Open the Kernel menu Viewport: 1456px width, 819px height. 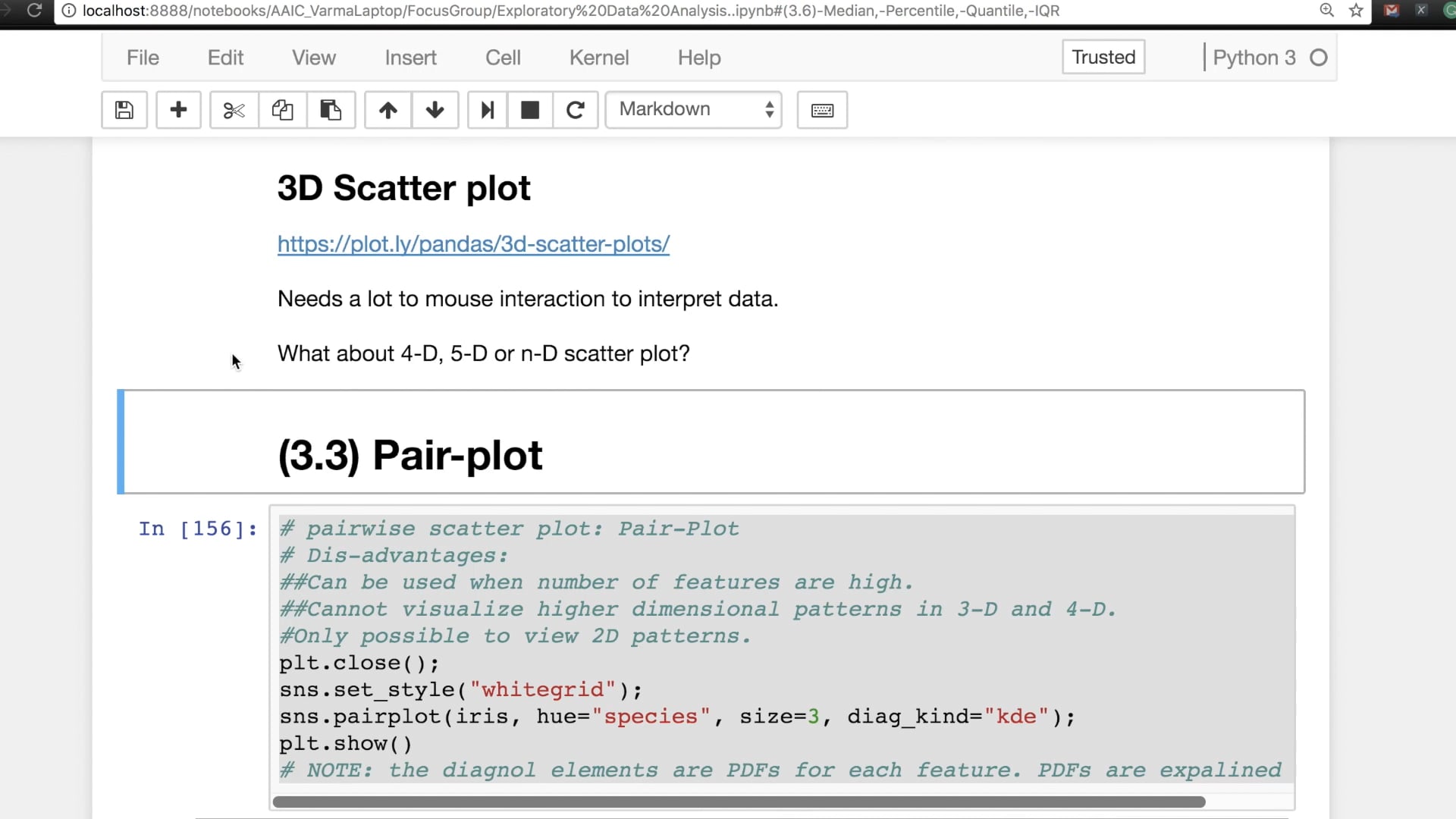pyautogui.click(x=599, y=58)
